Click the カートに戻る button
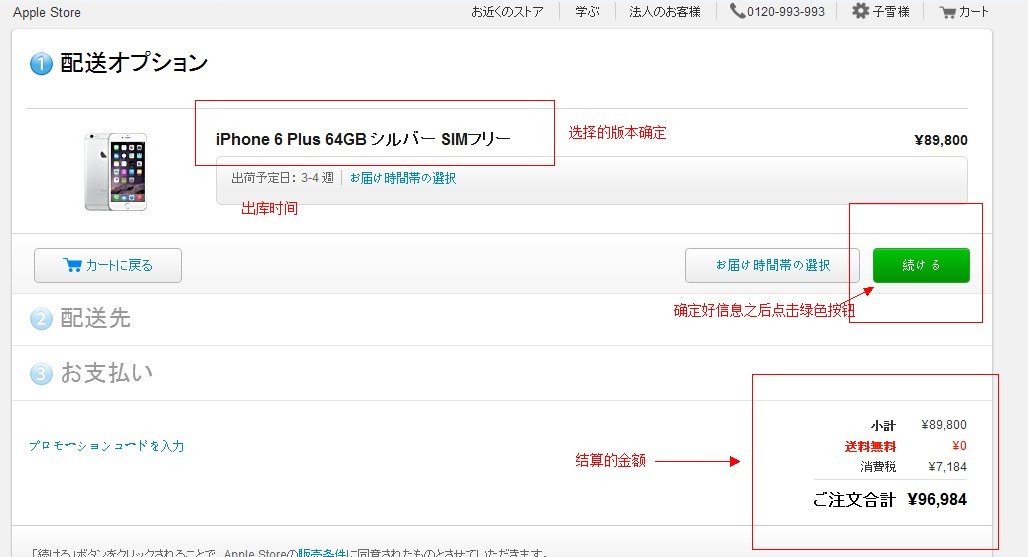 [x=108, y=265]
